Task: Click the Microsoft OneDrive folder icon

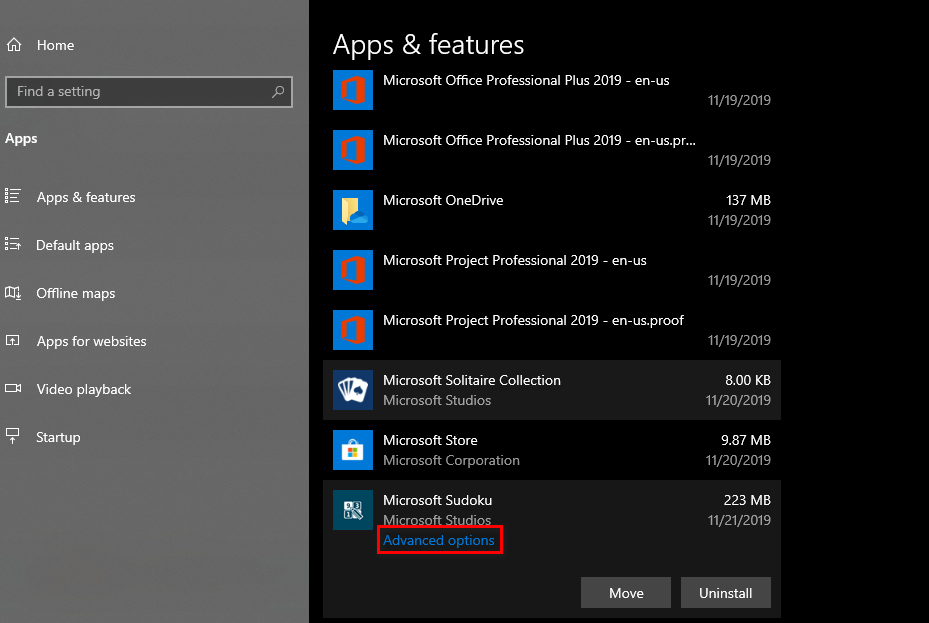Action: pyautogui.click(x=352, y=210)
